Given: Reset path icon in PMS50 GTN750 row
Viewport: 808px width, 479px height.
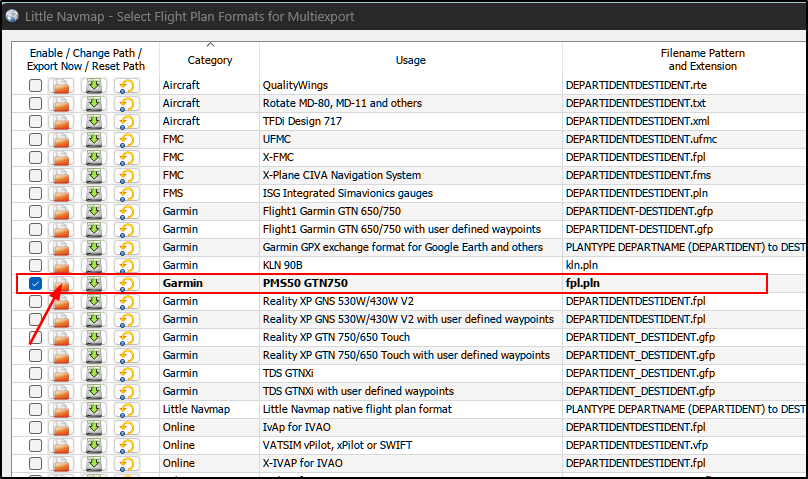Looking at the screenshot, I should [127, 283].
